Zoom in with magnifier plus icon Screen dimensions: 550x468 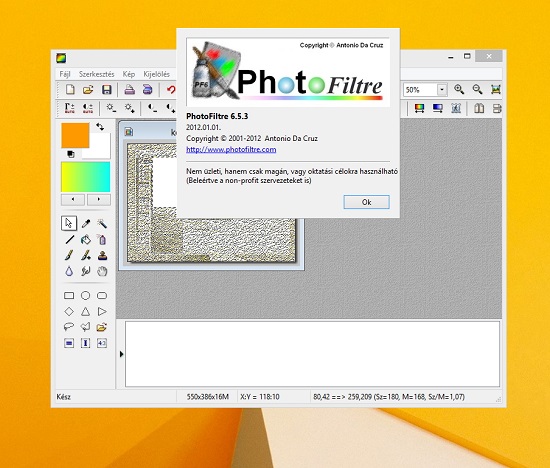pyautogui.click(x=459, y=89)
